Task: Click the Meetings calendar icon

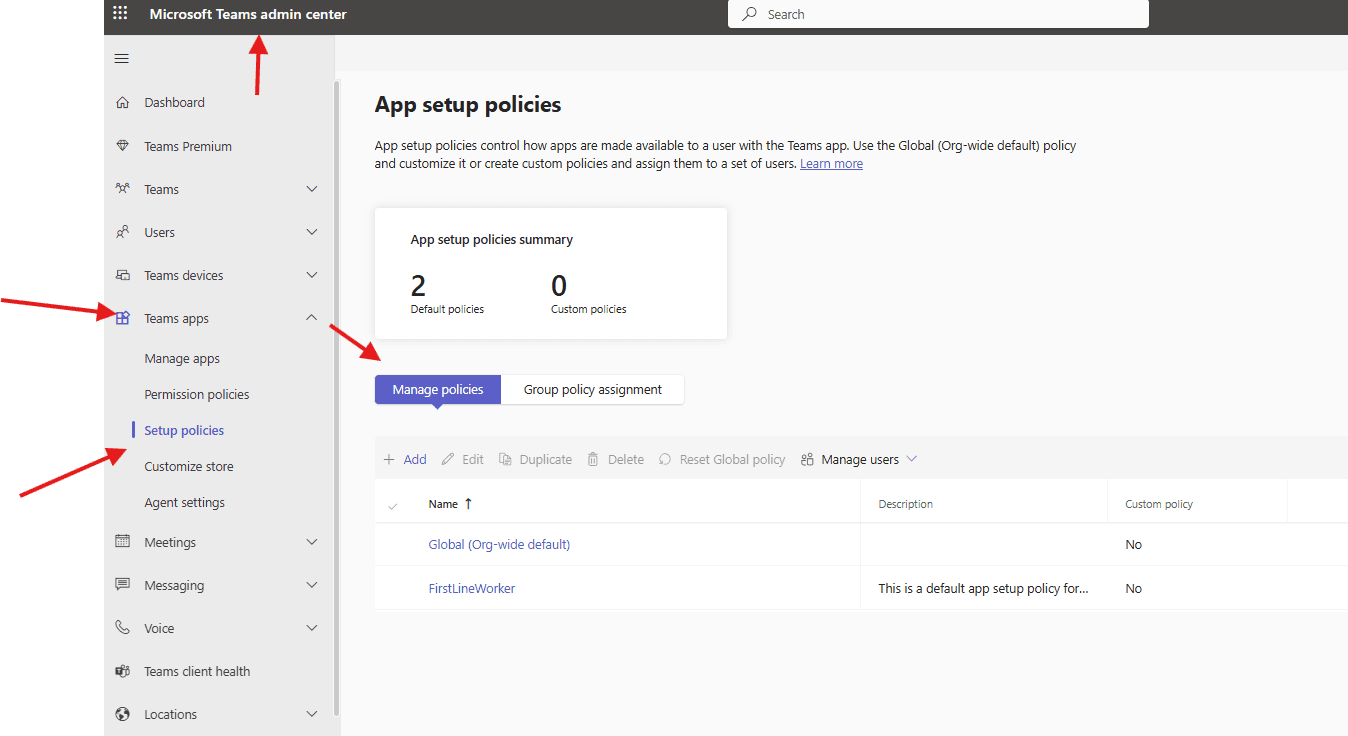Action: (122, 541)
